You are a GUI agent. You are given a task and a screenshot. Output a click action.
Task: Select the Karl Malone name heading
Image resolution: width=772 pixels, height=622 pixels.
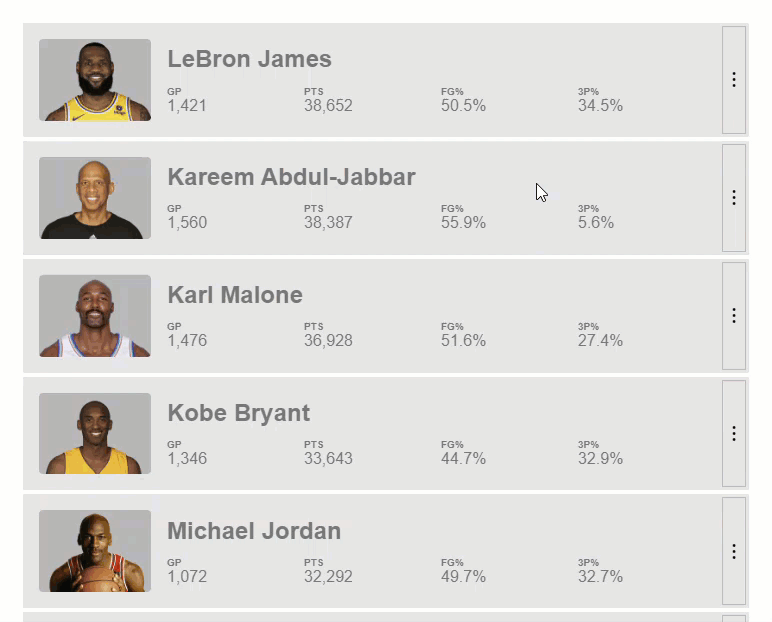[x=235, y=295]
